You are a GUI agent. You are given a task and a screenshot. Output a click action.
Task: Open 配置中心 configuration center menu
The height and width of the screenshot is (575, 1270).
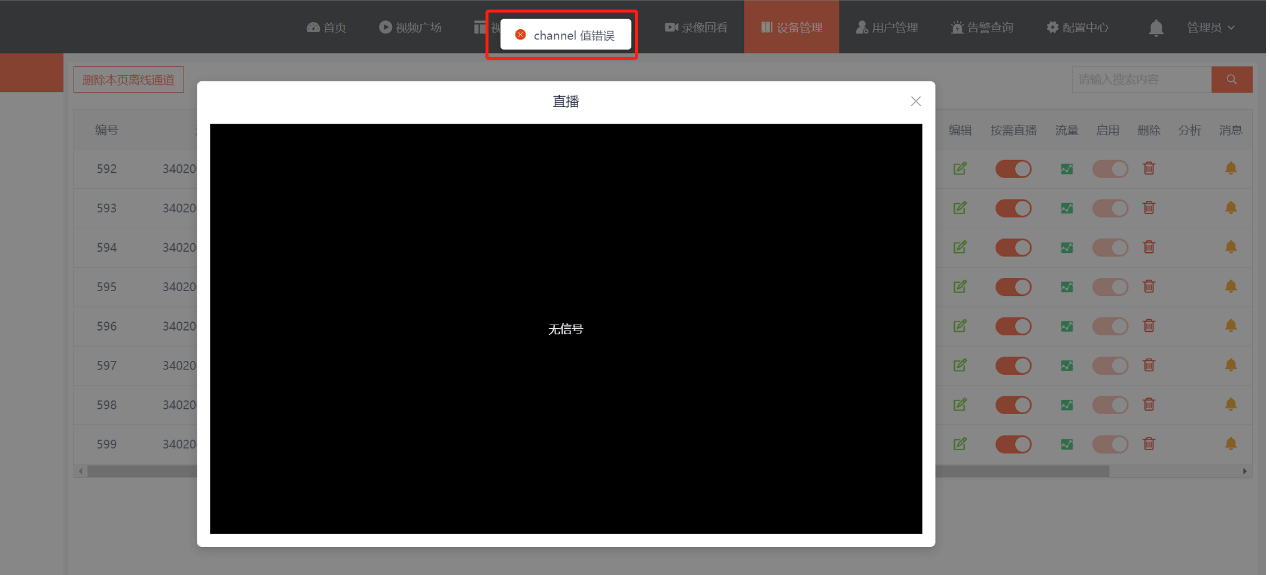[x=1077, y=28]
